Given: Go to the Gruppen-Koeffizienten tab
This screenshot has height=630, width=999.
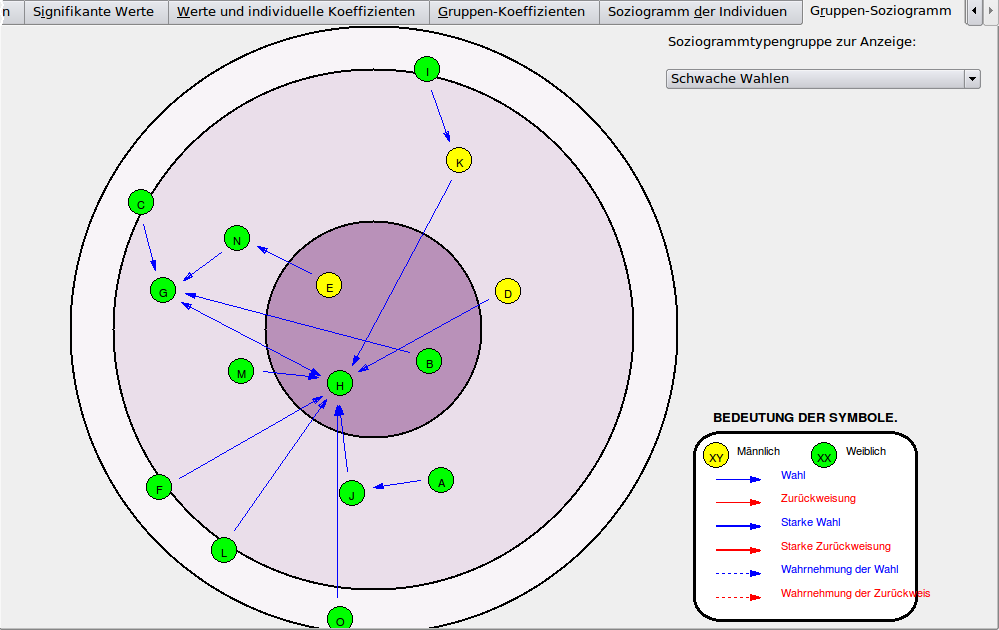Looking at the screenshot, I should coord(512,12).
